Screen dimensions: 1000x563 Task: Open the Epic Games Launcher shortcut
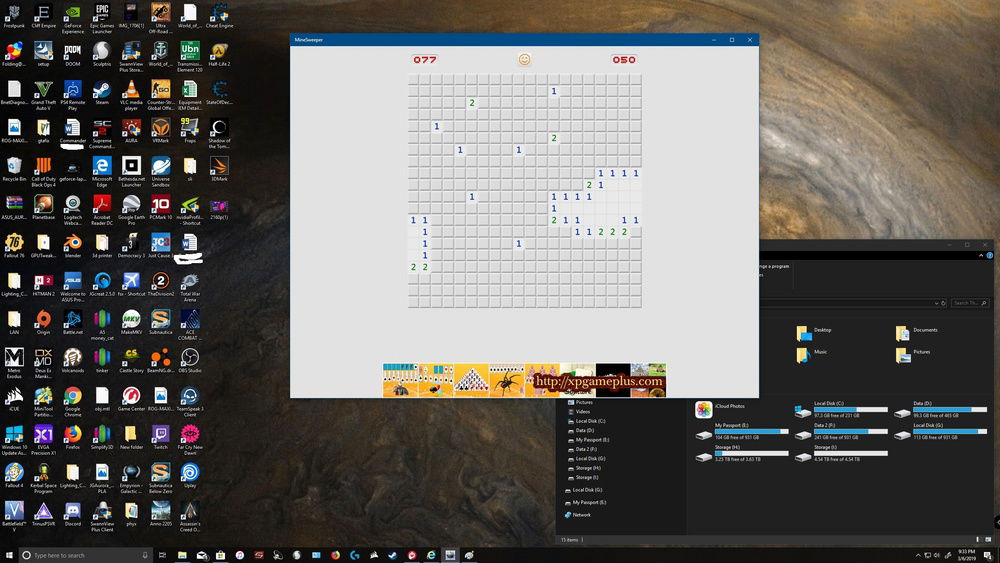[x=101, y=14]
